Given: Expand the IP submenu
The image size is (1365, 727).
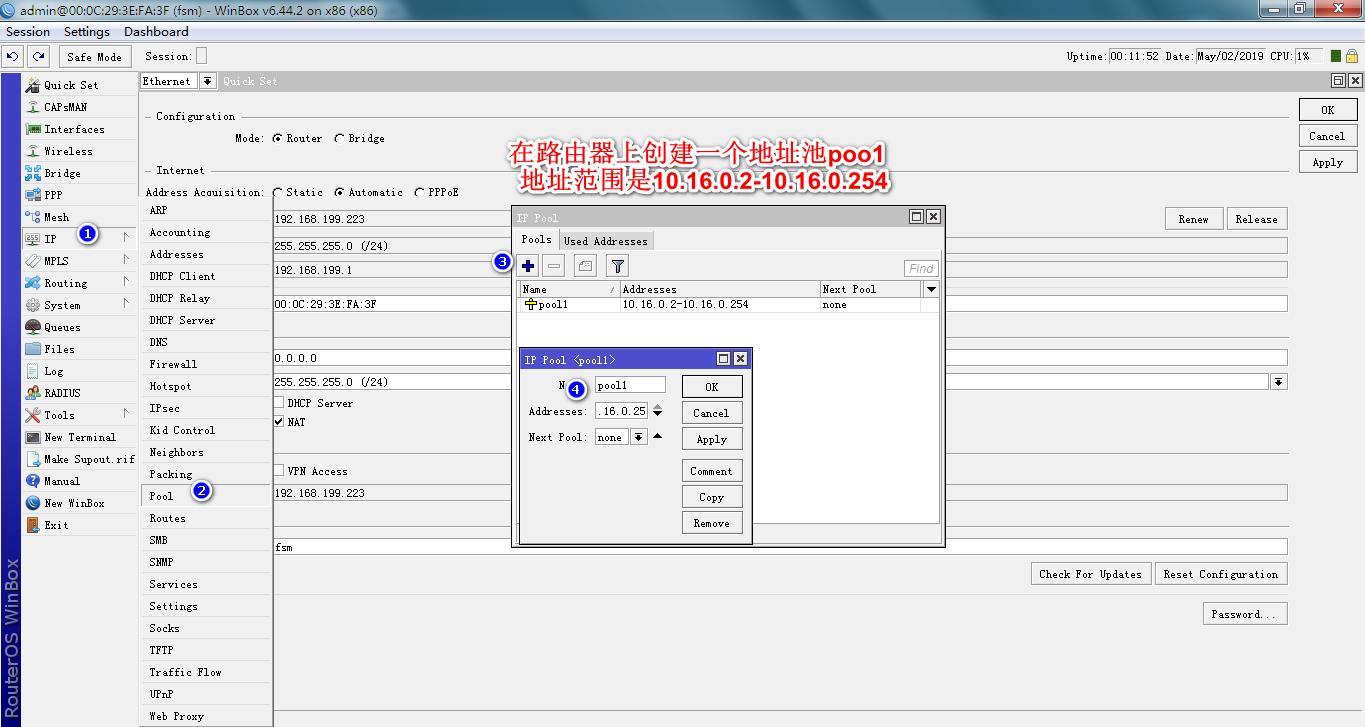Looking at the screenshot, I should coord(126,238).
